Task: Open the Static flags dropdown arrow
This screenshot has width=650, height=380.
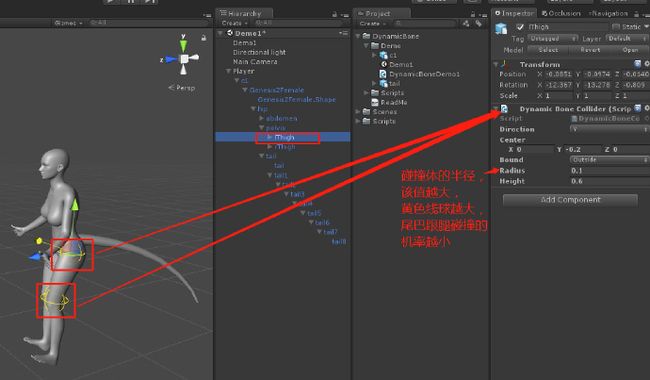Action: click(x=646, y=27)
